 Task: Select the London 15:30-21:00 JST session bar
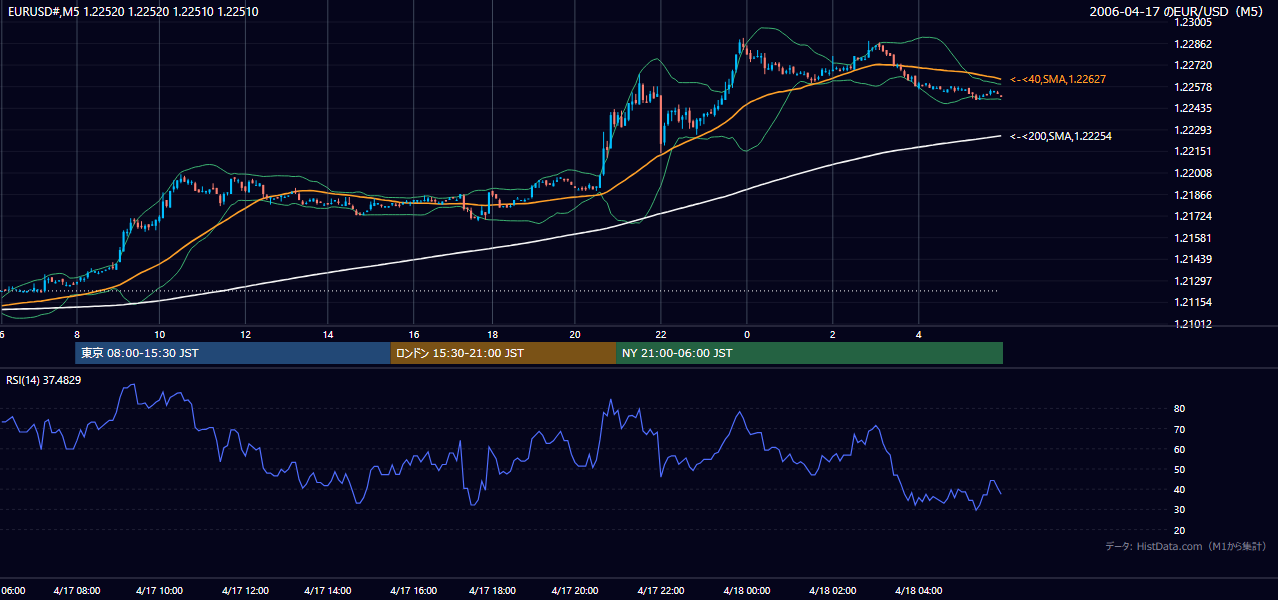(503, 353)
